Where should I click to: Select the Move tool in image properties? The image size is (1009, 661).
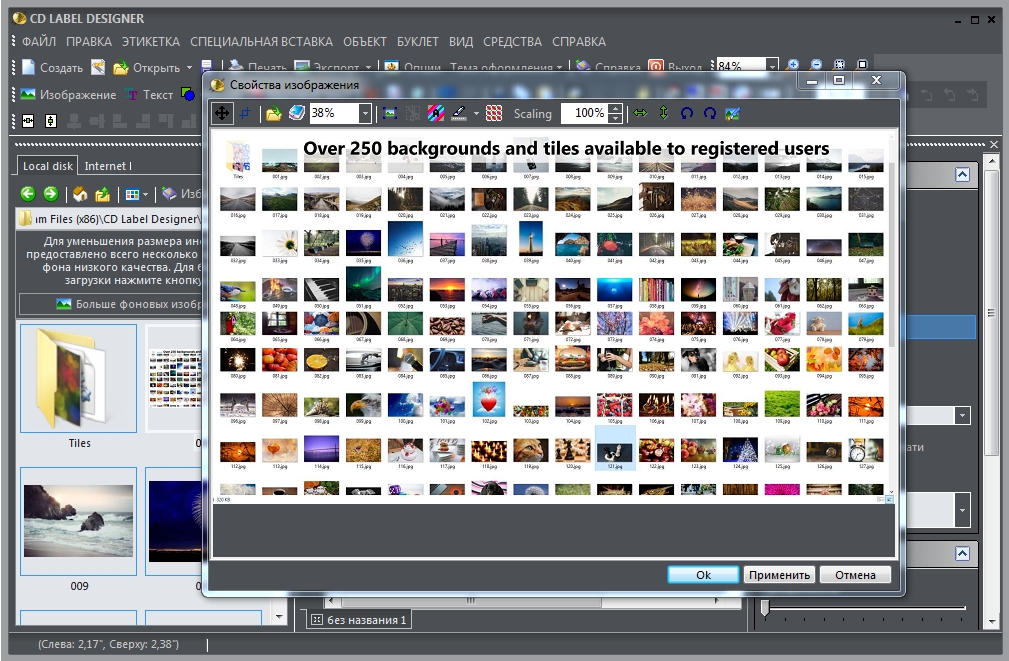pos(222,113)
